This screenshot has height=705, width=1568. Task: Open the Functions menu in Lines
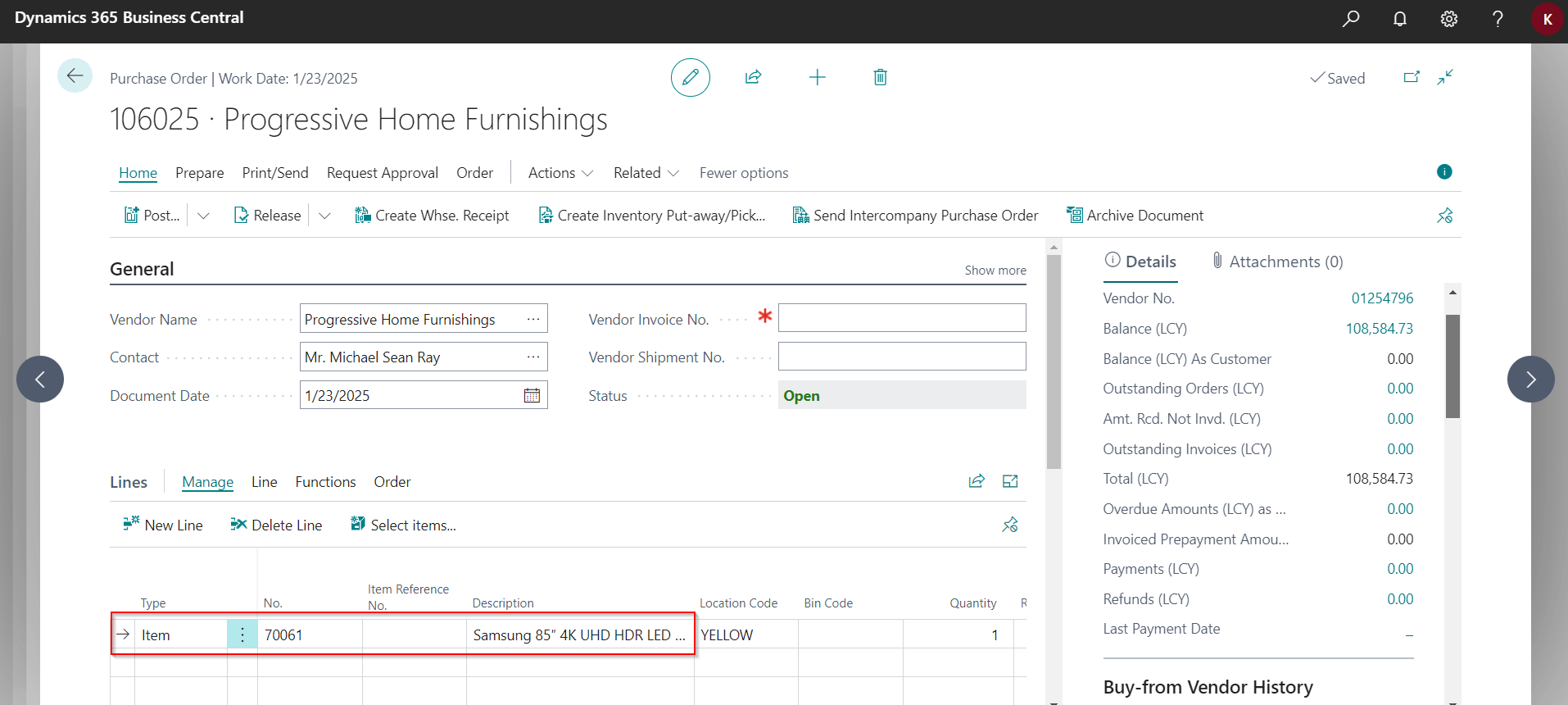pos(325,482)
